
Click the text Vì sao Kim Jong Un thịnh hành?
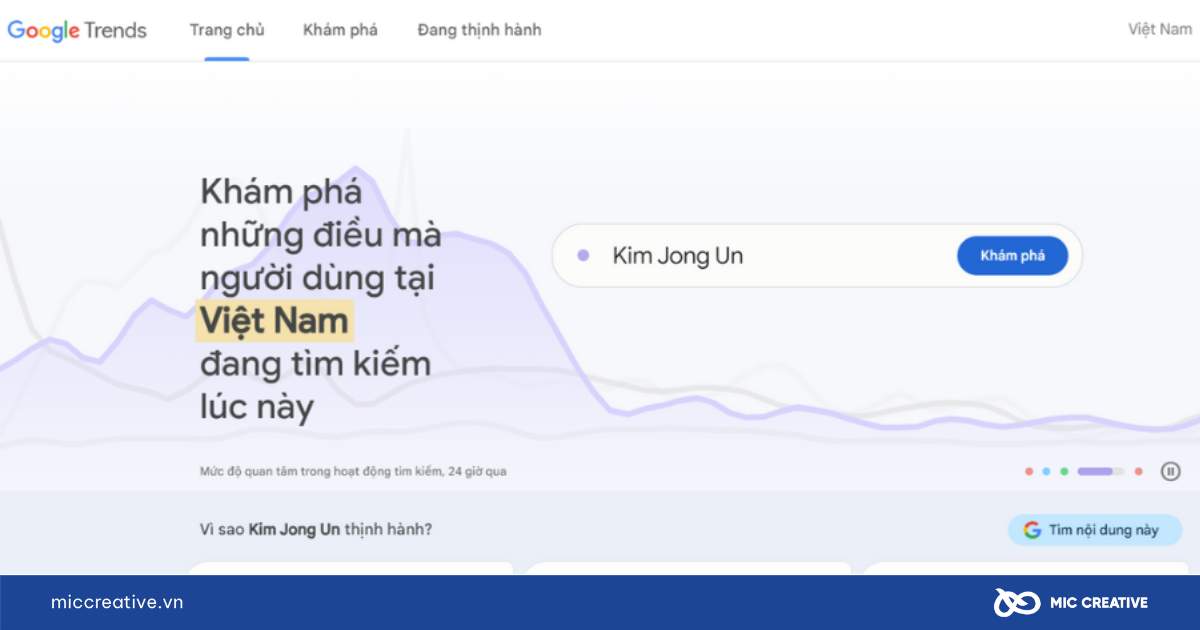[x=316, y=529]
